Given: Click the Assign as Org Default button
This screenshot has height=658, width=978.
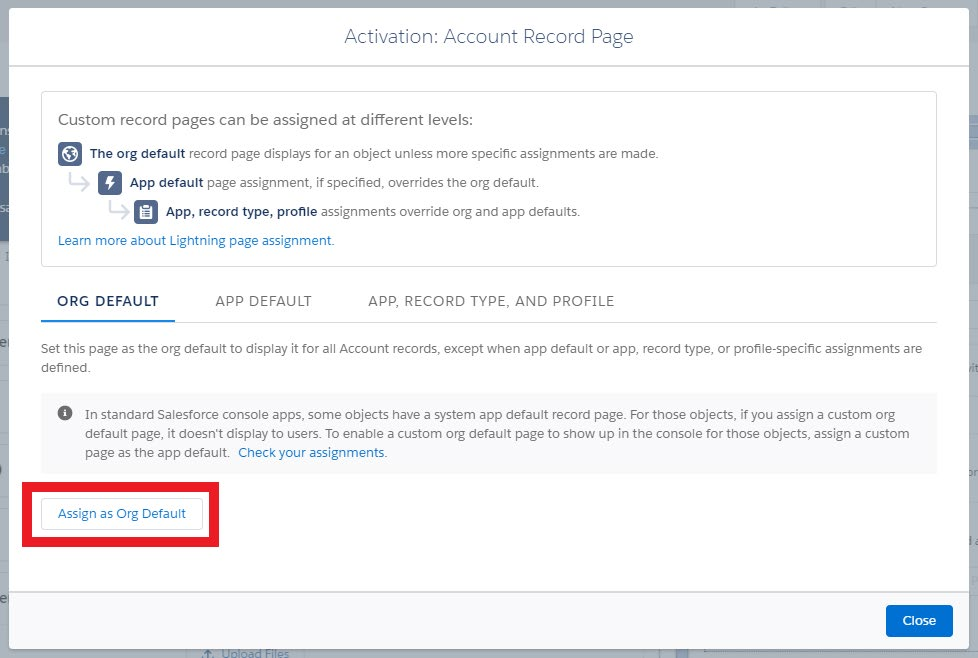Looking at the screenshot, I should click(122, 513).
